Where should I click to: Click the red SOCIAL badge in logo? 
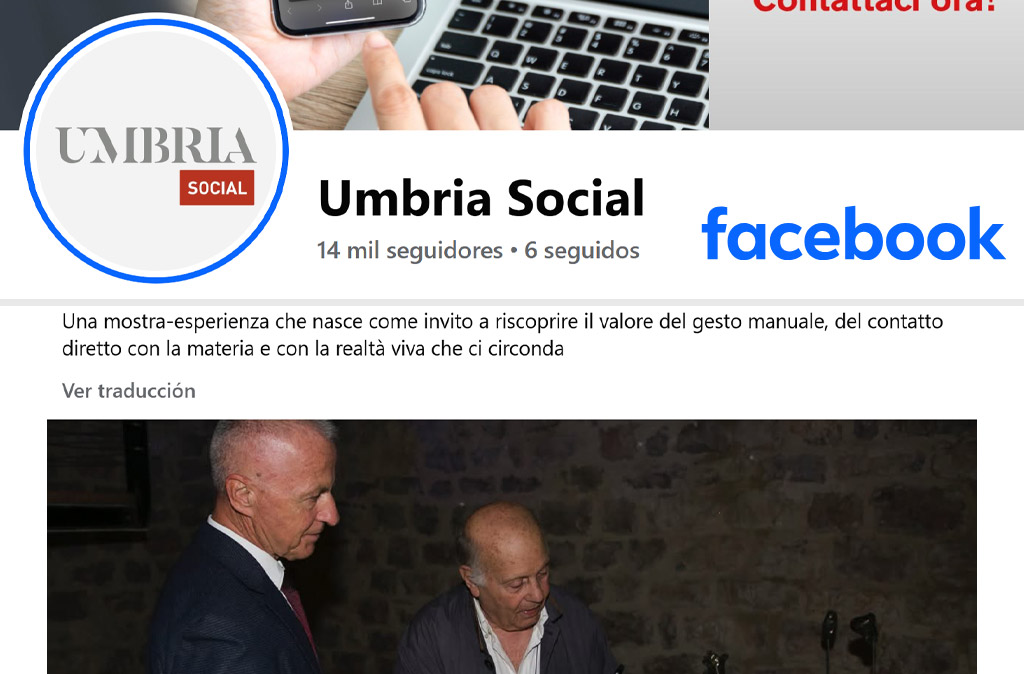tap(217, 188)
